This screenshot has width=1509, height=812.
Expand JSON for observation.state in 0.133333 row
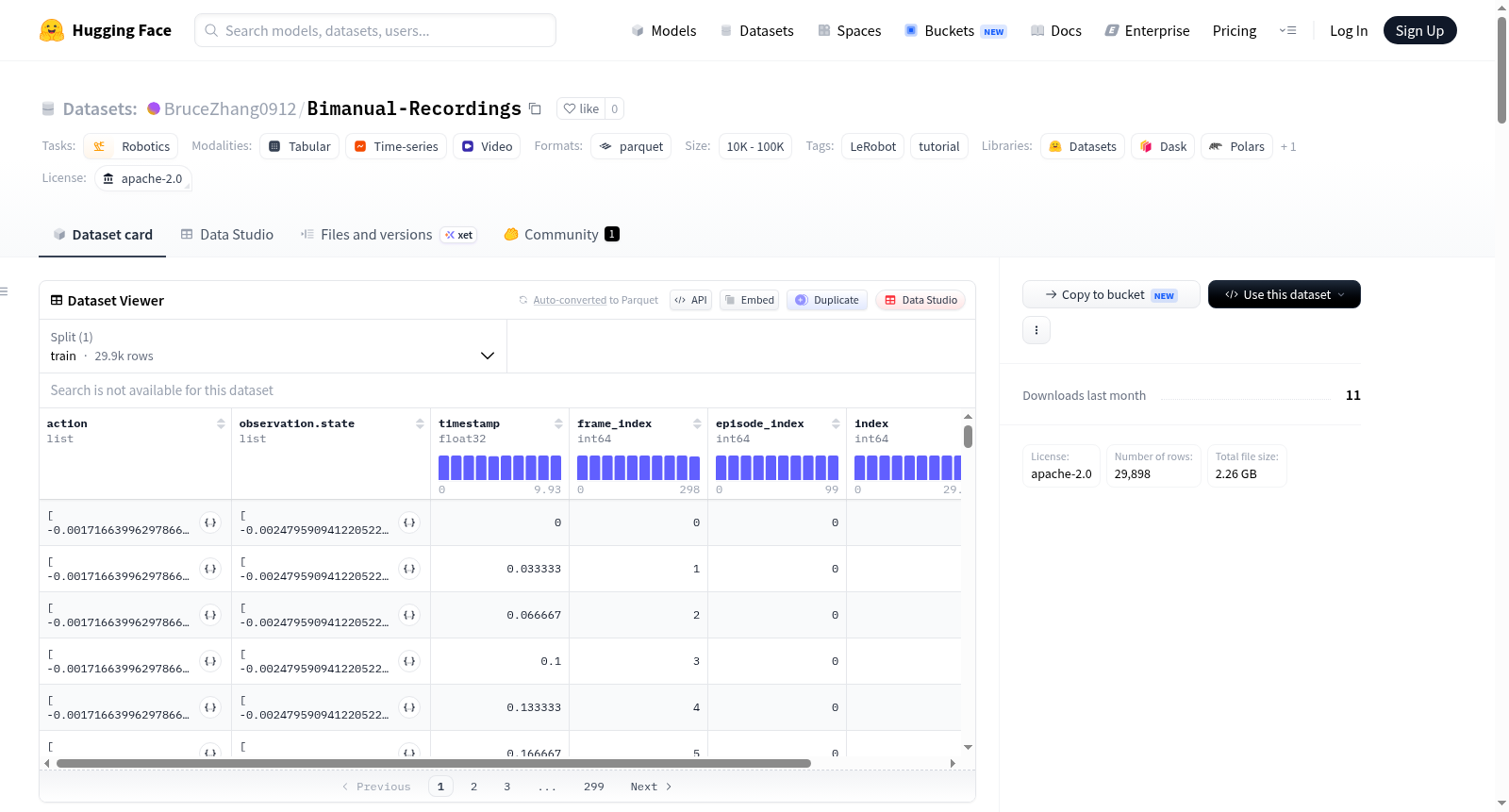point(409,707)
